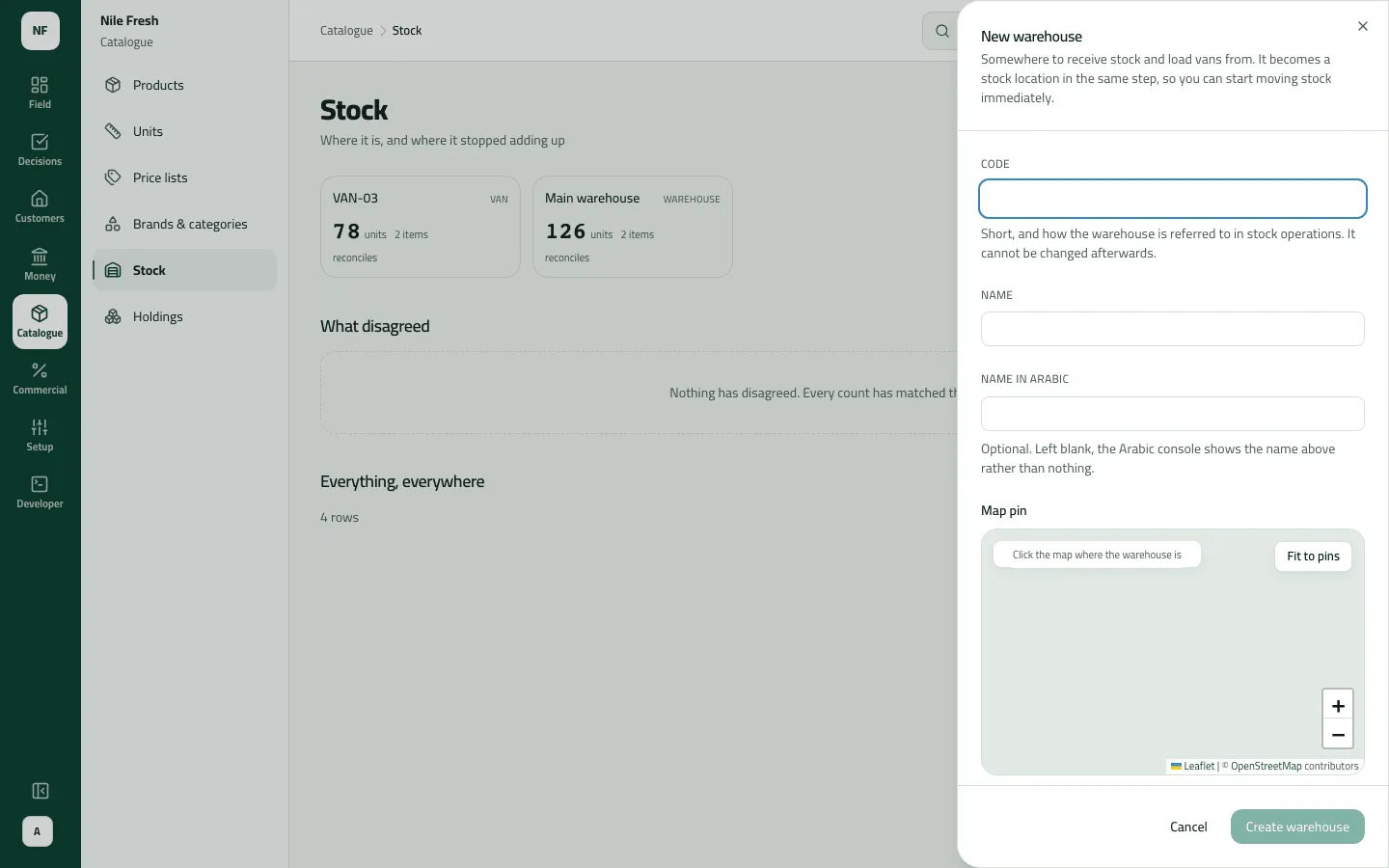Open Products in catalogue menu
The height and width of the screenshot is (868, 1389).
184,85
